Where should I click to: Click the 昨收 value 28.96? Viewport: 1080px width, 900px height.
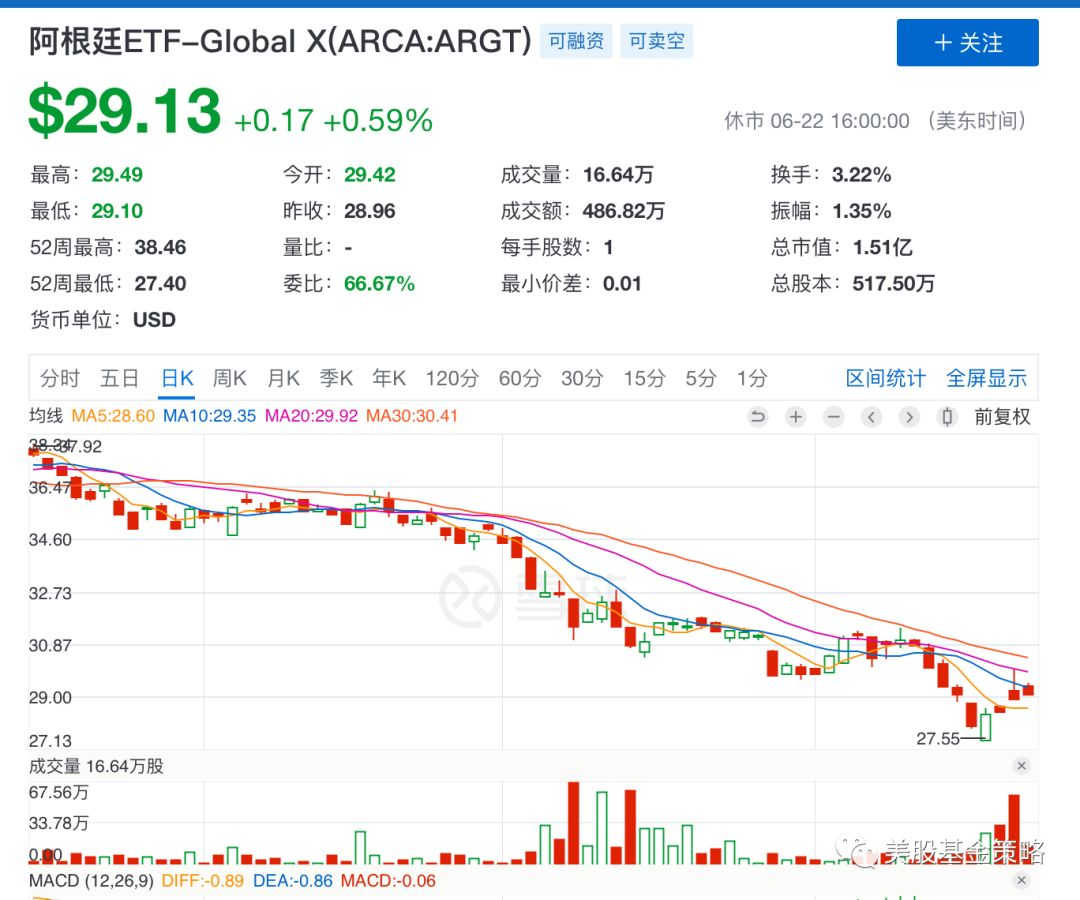pos(370,211)
